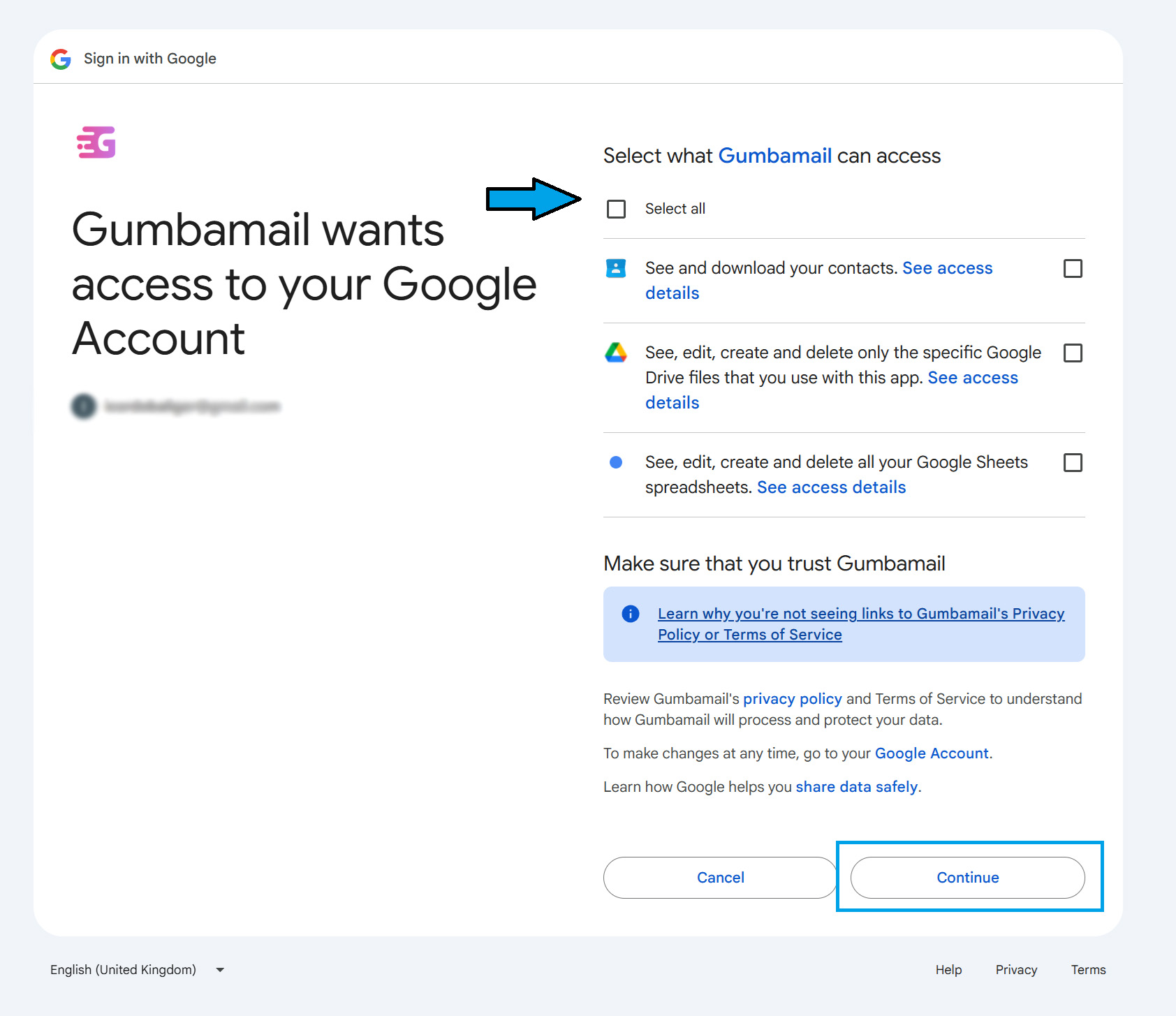Click the blue dot icon beside Sheets permission
1176x1016 pixels.
coord(616,462)
